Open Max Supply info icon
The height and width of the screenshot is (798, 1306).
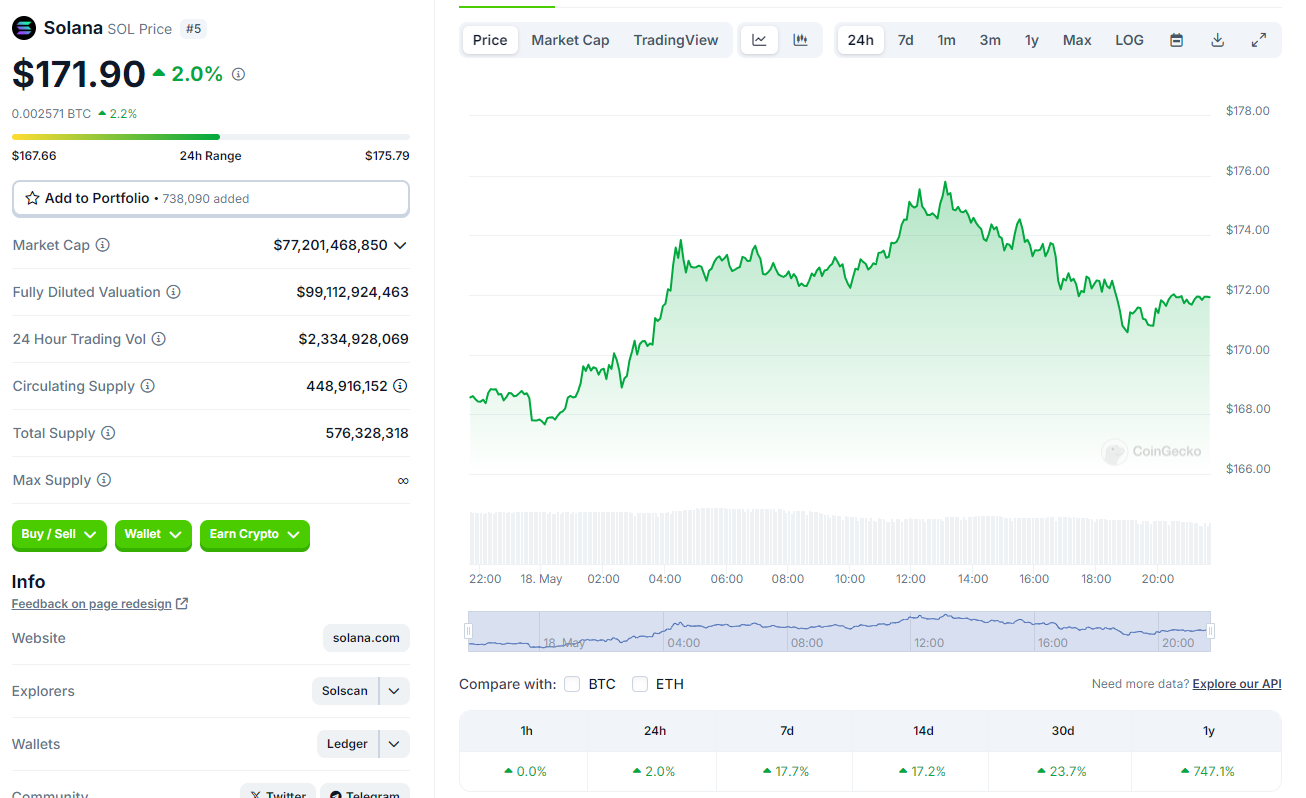[104, 480]
